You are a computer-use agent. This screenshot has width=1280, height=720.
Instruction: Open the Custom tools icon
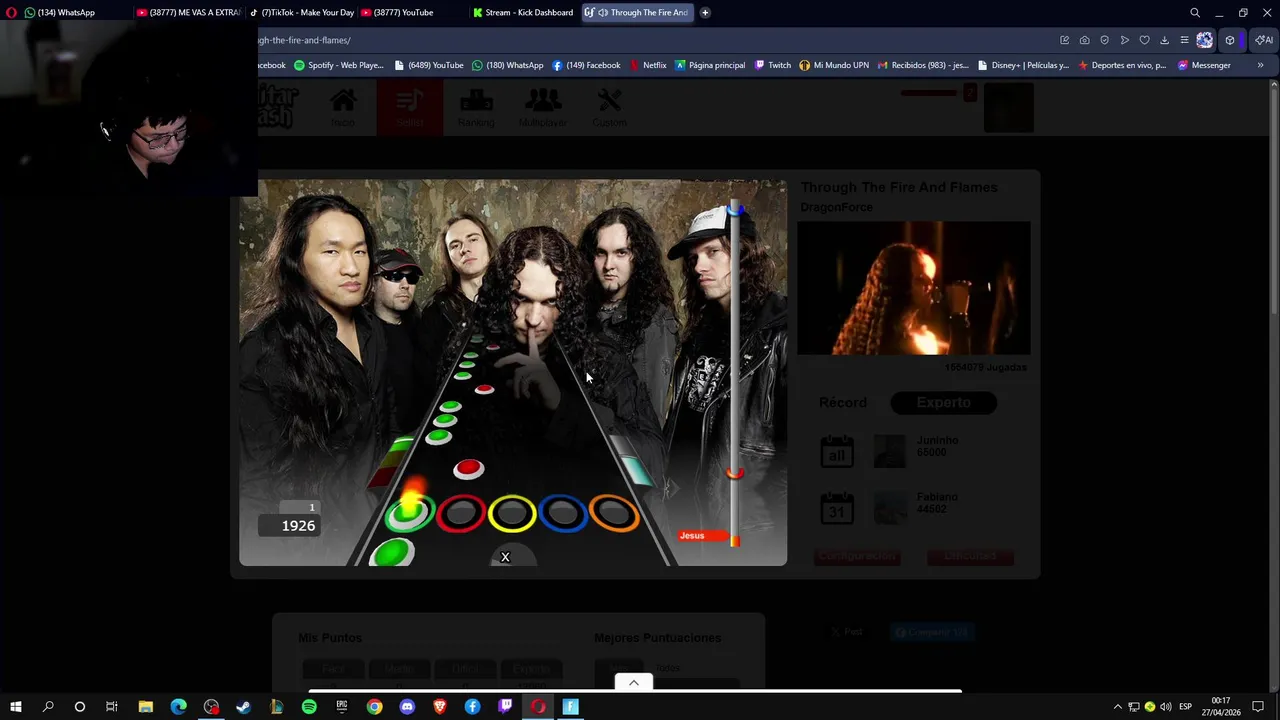point(609,107)
